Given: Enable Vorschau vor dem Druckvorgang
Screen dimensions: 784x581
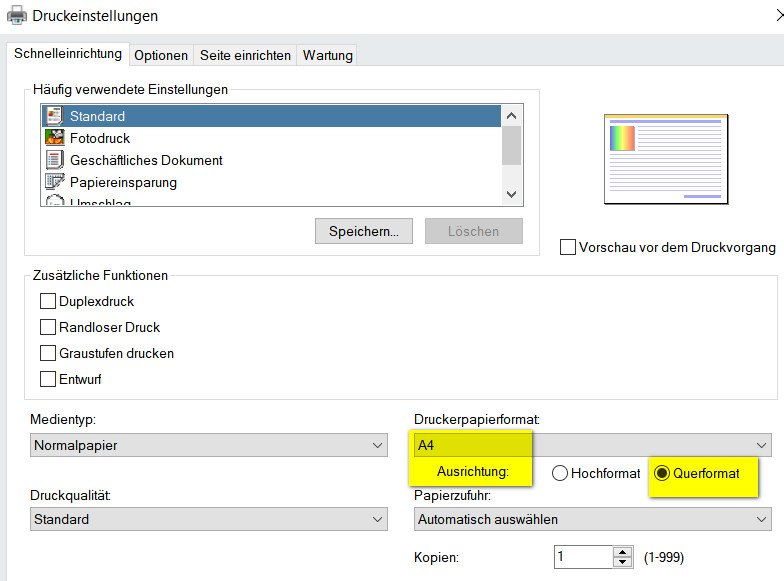Looking at the screenshot, I should pyautogui.click(x=568, y=247).
